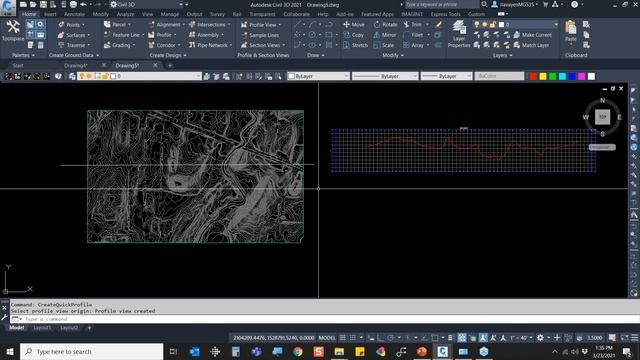Toggle lineweight display in status bar
640x360 pixels.
[x=450, y=338]
